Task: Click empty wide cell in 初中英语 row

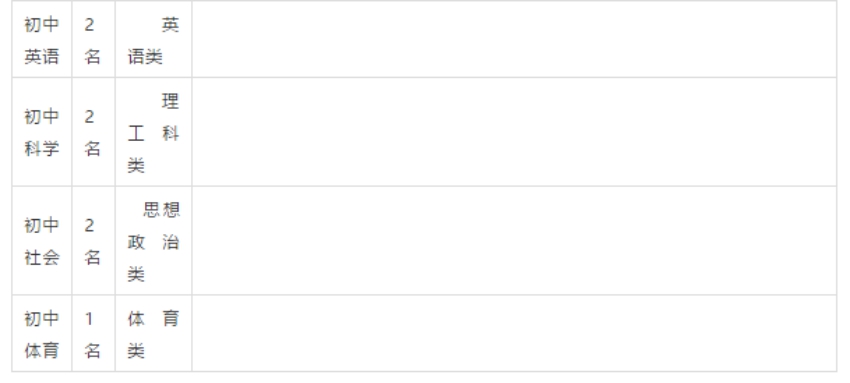Action: [x=514, y=40]
